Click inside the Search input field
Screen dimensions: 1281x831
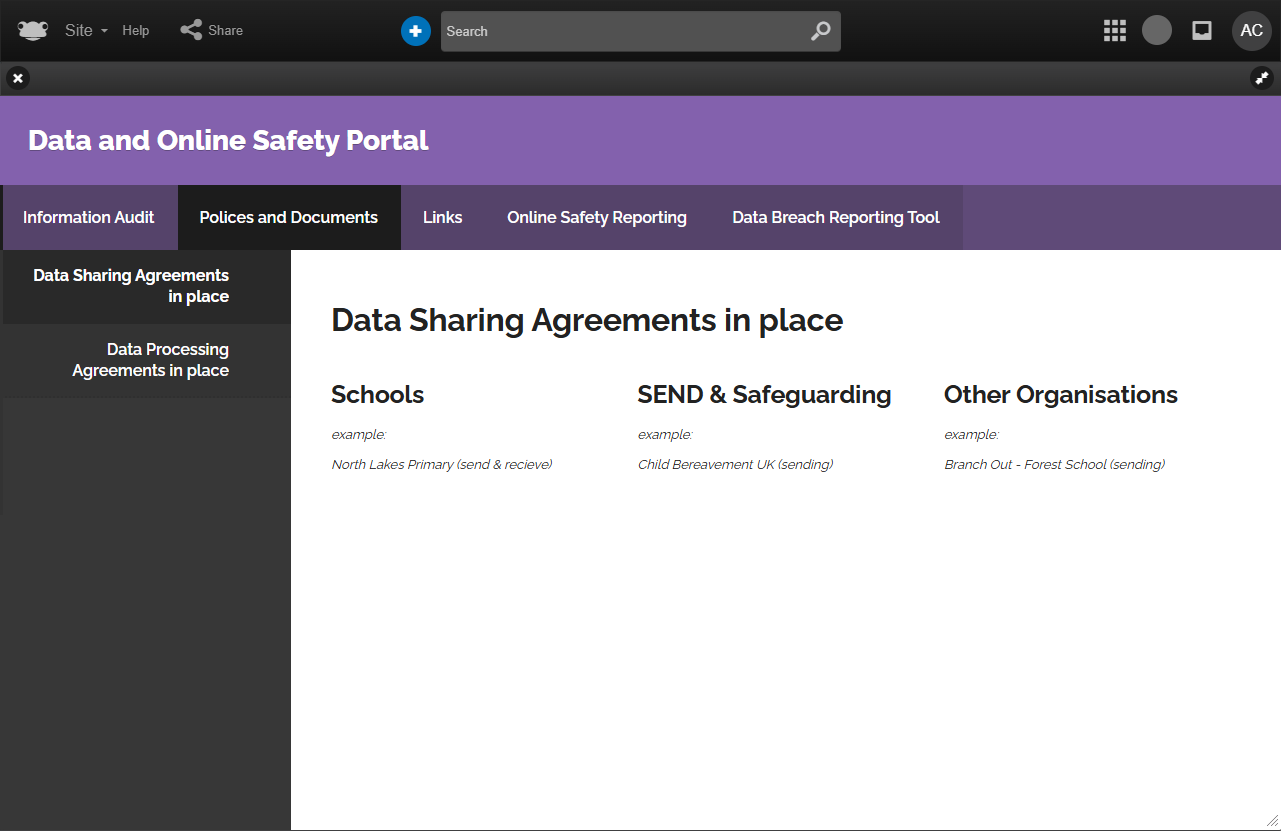tap(620, 31)
